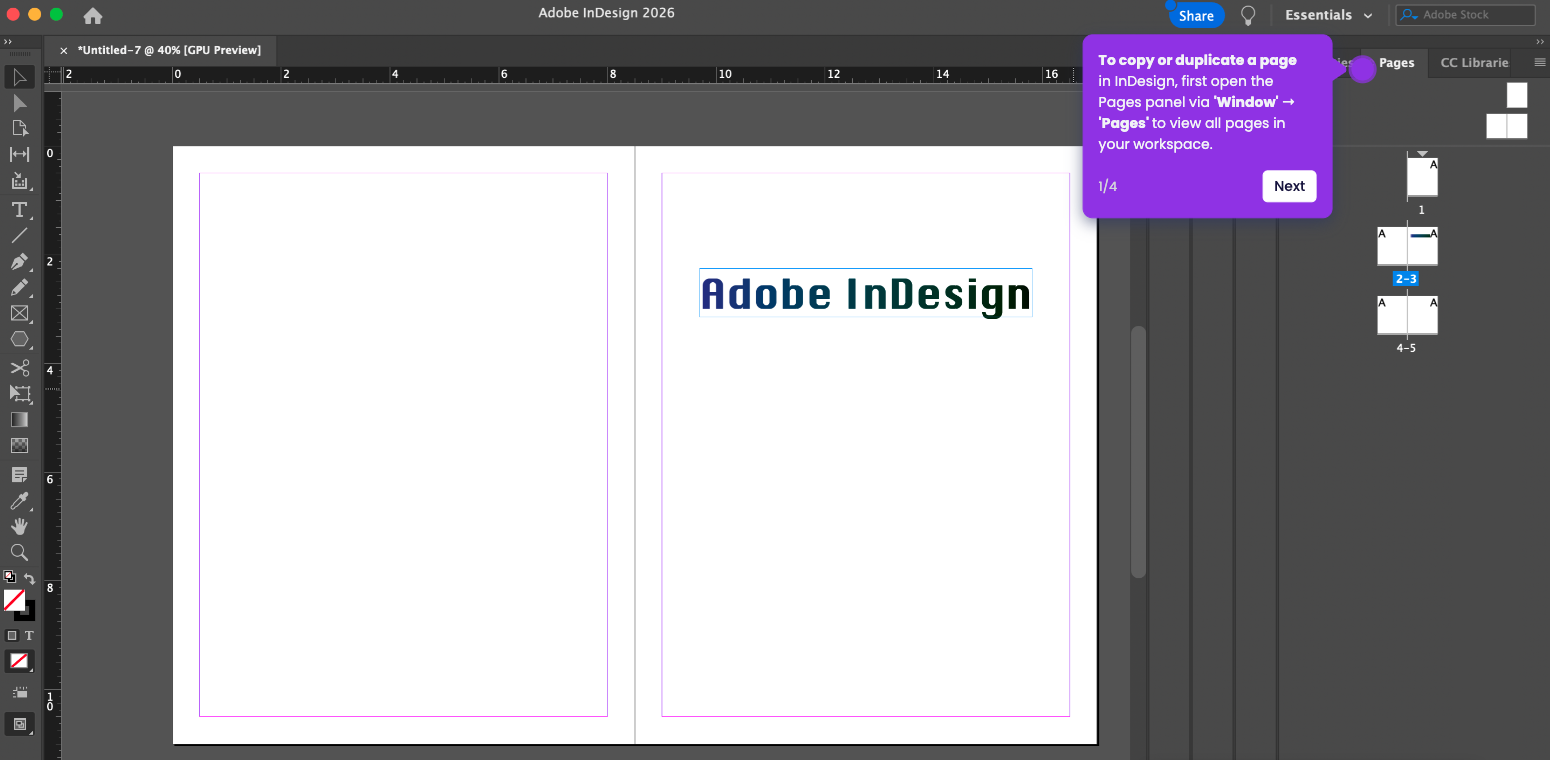Select the Hand tool
The image size is (1550, 760).
[20, 526]
